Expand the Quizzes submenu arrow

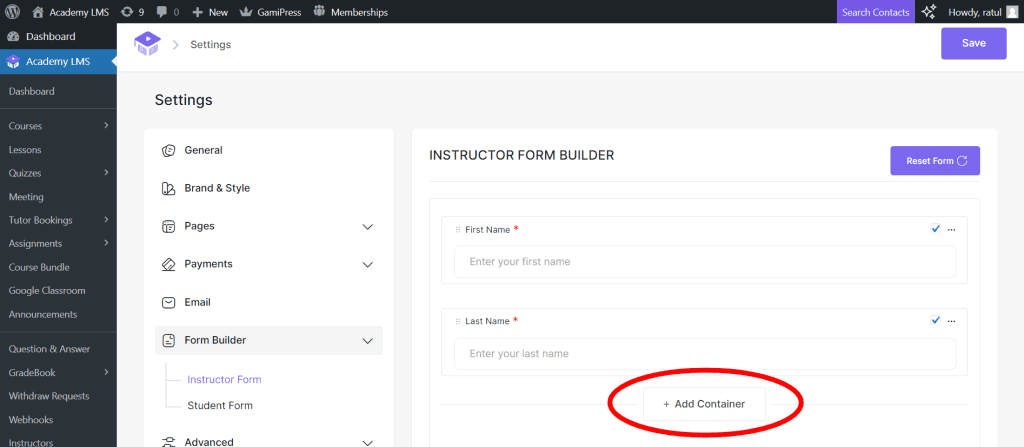pos(106,173)
